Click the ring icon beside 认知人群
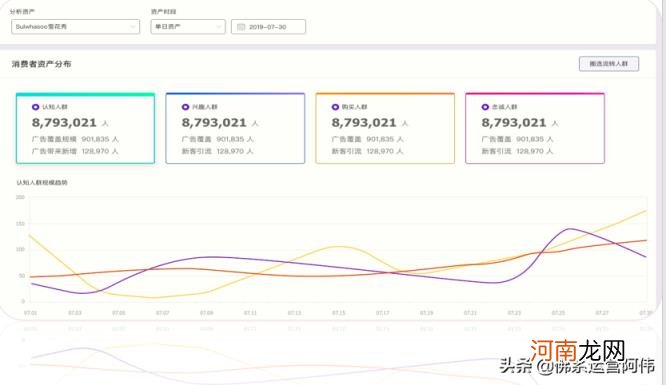 point(35,107)
